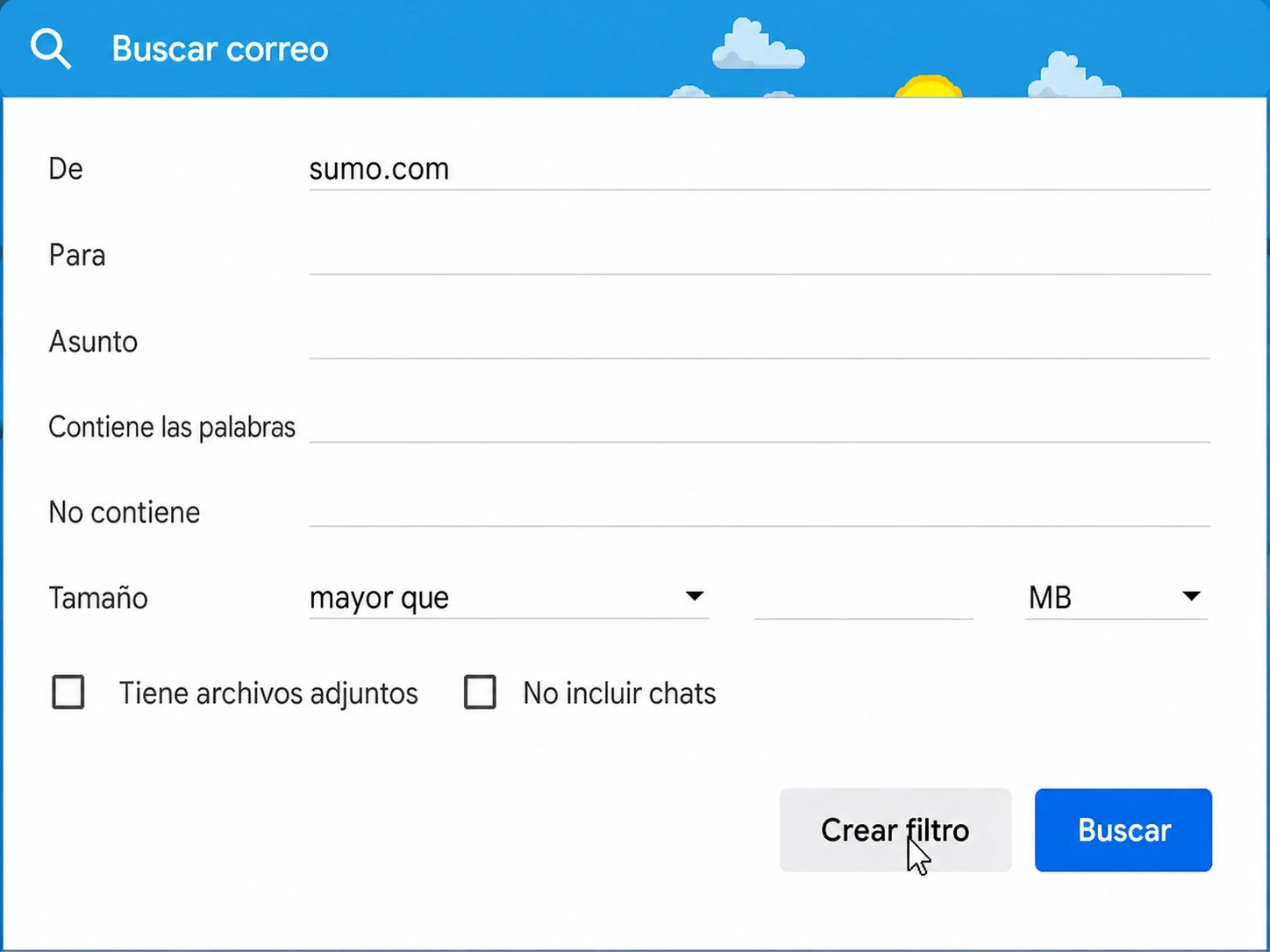1270x952 pixels.
Task: Click the Tamaño label text
Action: pos(98,598)
